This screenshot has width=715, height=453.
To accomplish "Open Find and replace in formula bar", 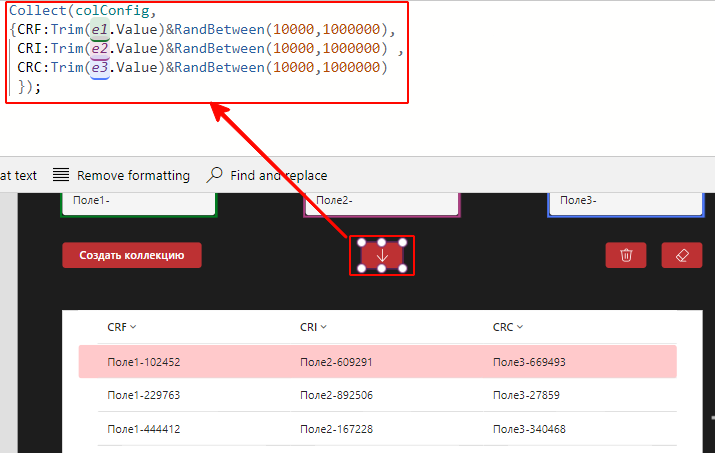I will tap(266, 175).
